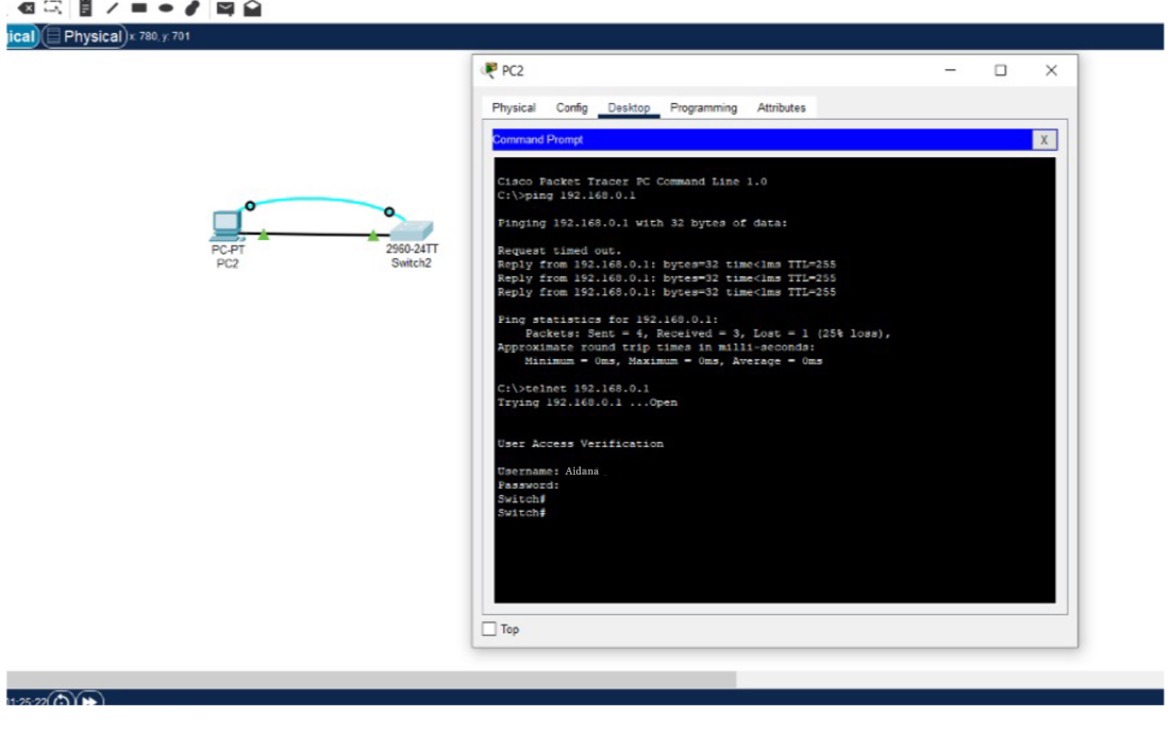Enable the Top checkbox
The image size is (1170, 735).
[489, 629]
